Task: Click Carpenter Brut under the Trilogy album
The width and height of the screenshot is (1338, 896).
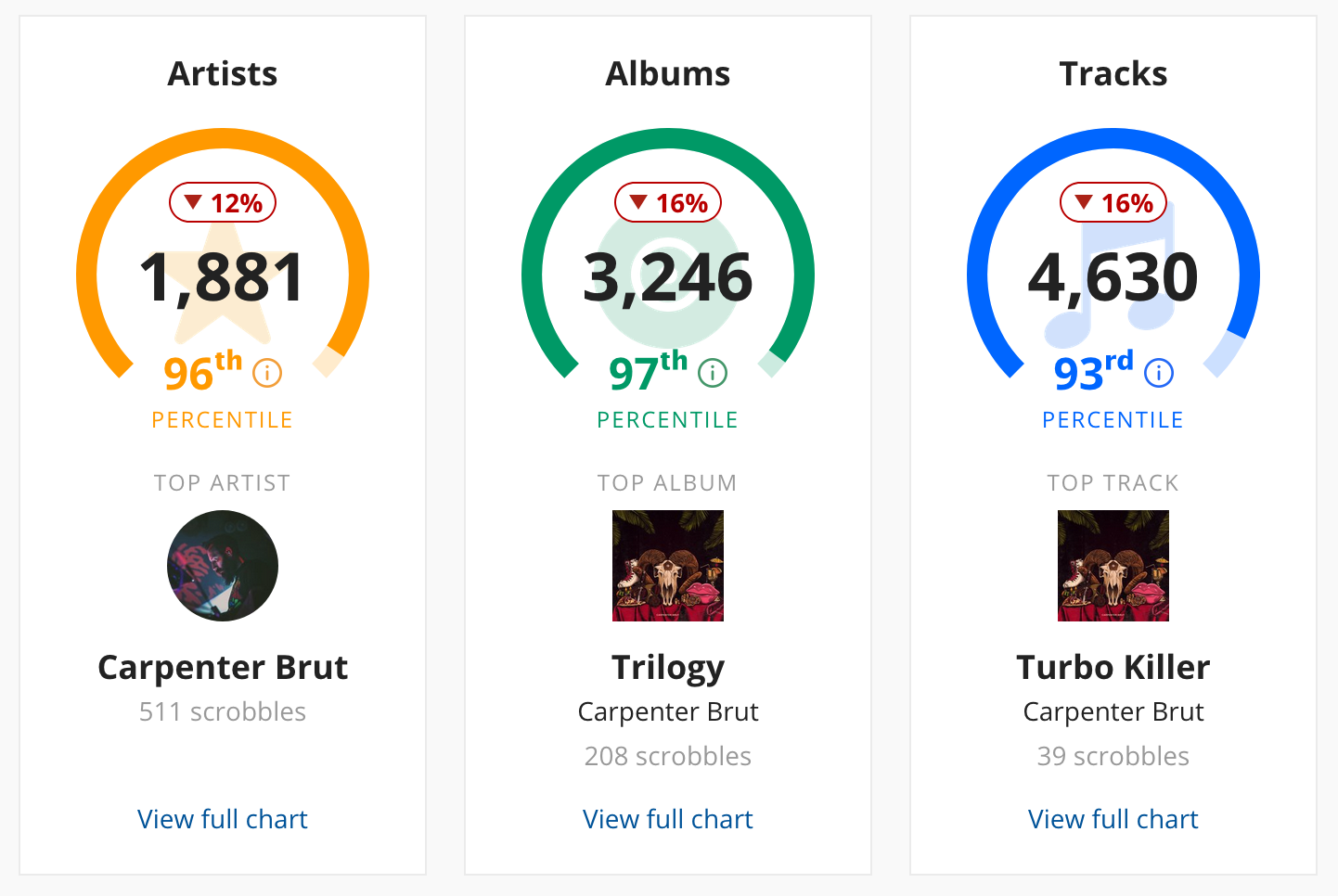Action: (x=668, y=711)
